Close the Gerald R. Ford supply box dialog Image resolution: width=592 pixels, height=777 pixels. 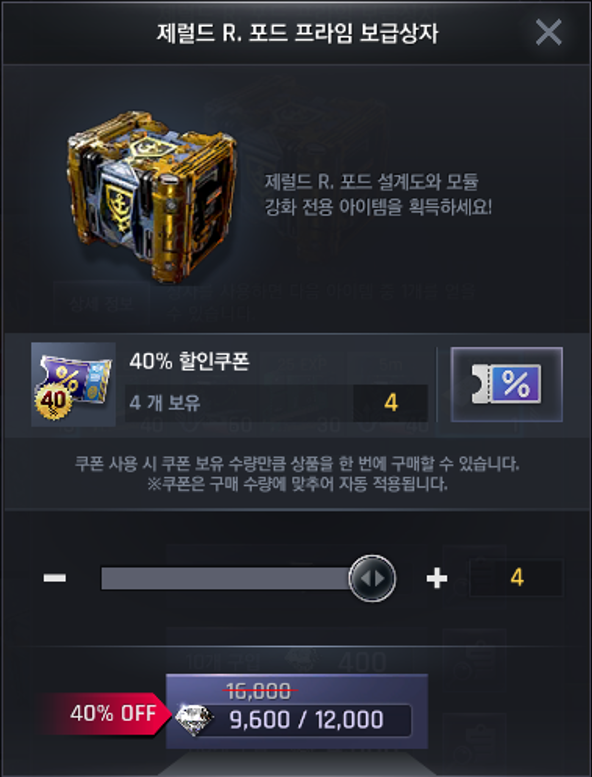[548, 33]
